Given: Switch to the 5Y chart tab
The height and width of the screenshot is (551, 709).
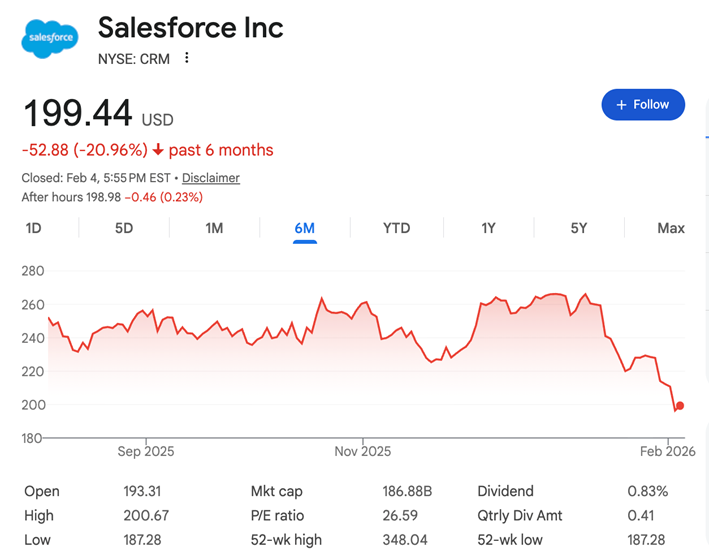Looking at the screenshot, I should tap(579, 228).
